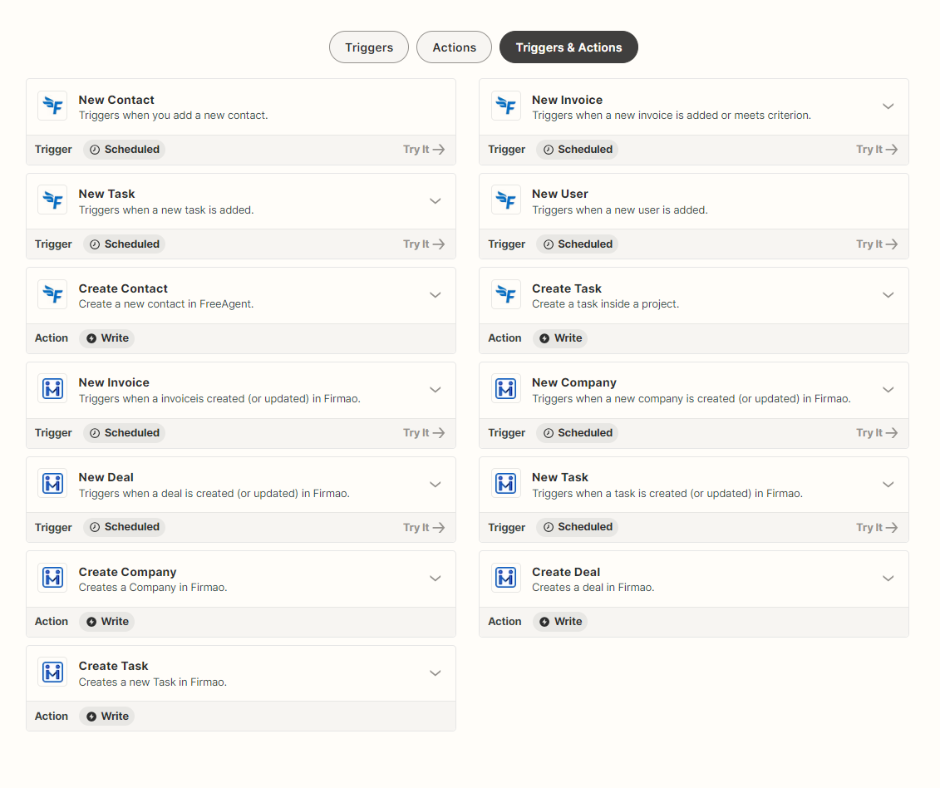Click Try It for New Company trigger
940x788 pixels.
click(x=876, y=432)
